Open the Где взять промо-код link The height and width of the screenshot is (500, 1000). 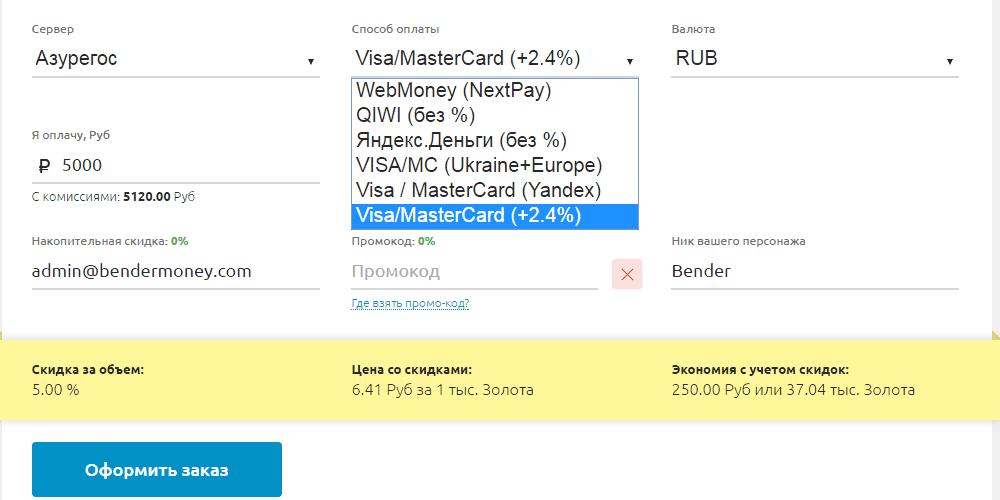coord(410,303)
